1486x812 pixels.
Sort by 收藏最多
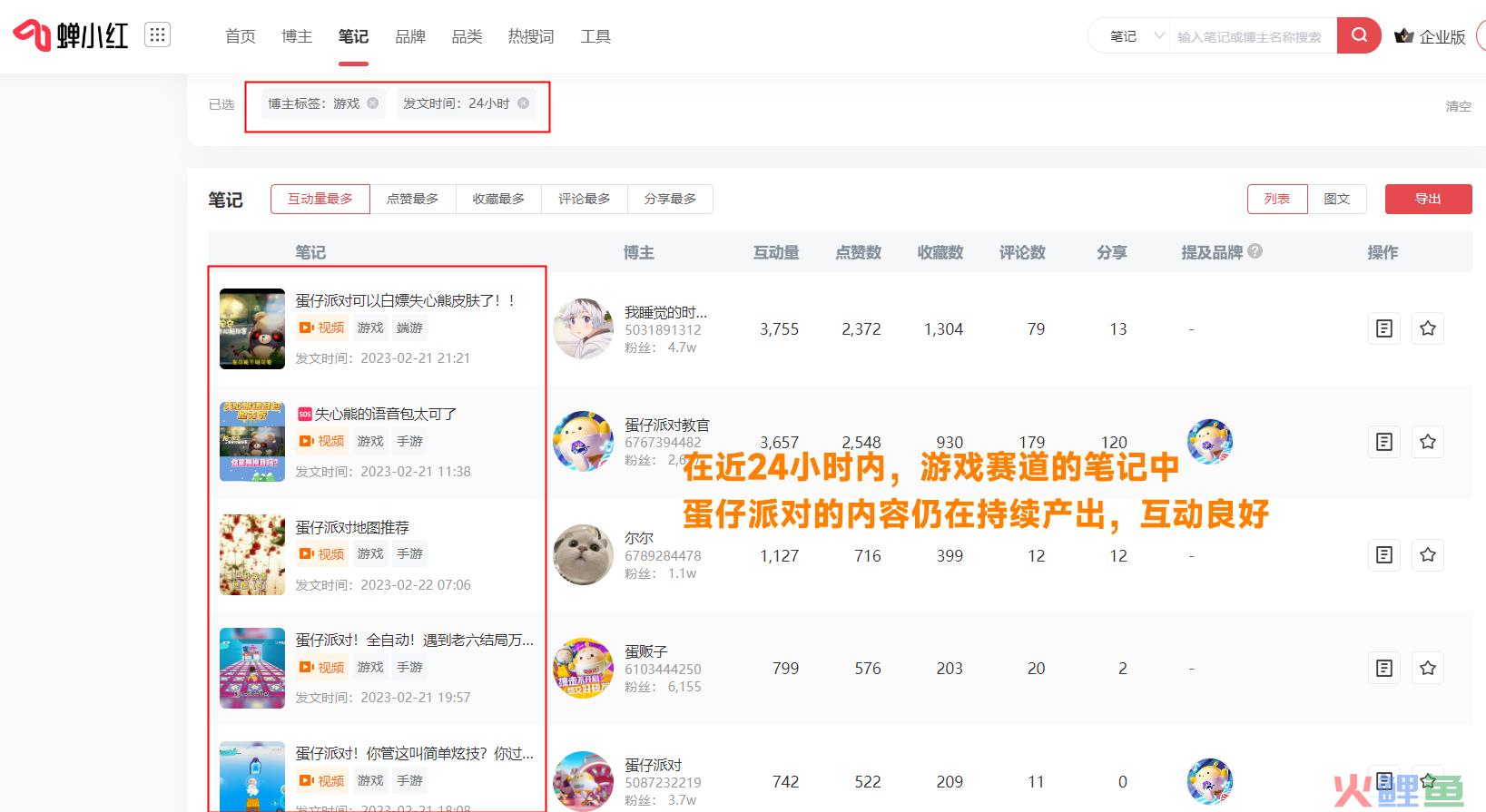(498, 199)
